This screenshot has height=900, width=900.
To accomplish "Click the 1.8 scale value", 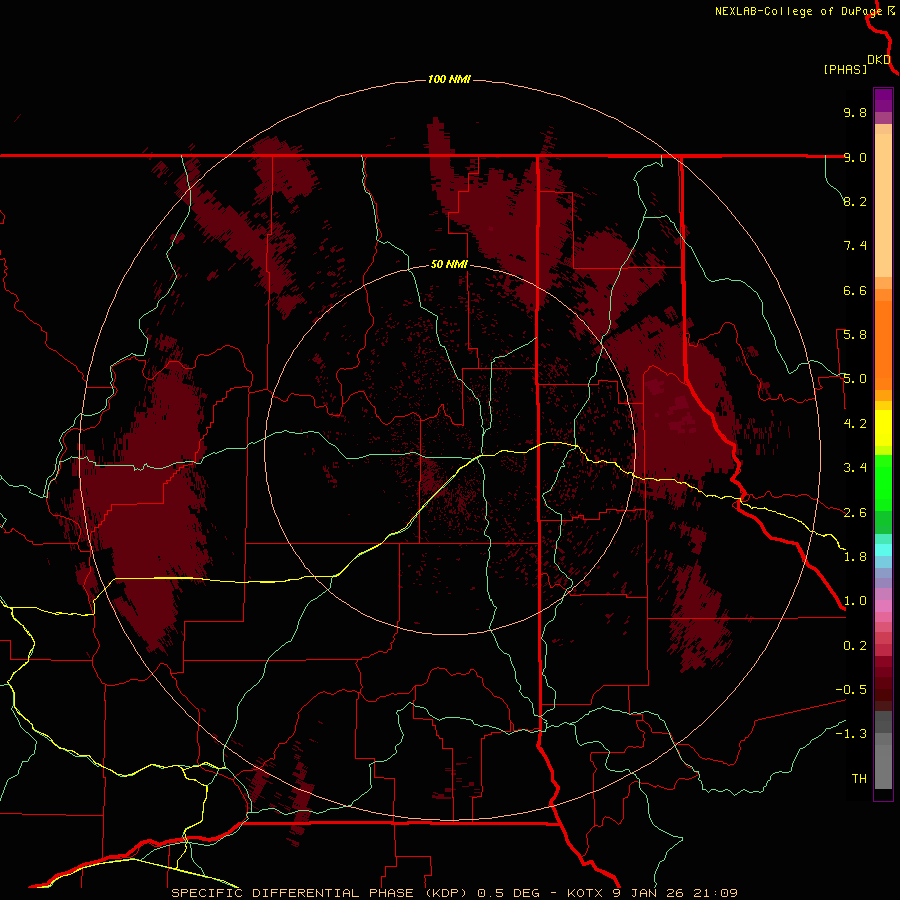I will click(x=855, y=557).
